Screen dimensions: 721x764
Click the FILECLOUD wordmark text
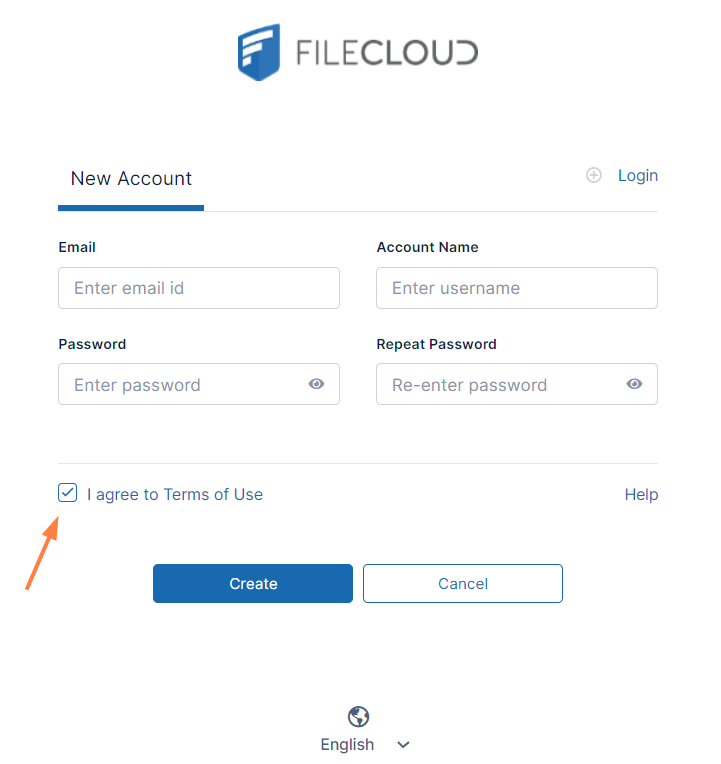coord(386,52)
